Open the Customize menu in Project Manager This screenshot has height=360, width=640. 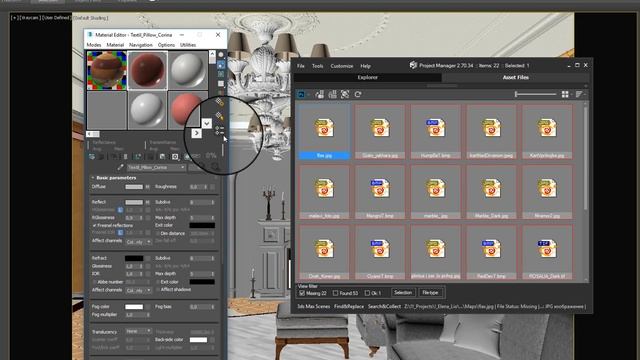[x=342, y=66]
